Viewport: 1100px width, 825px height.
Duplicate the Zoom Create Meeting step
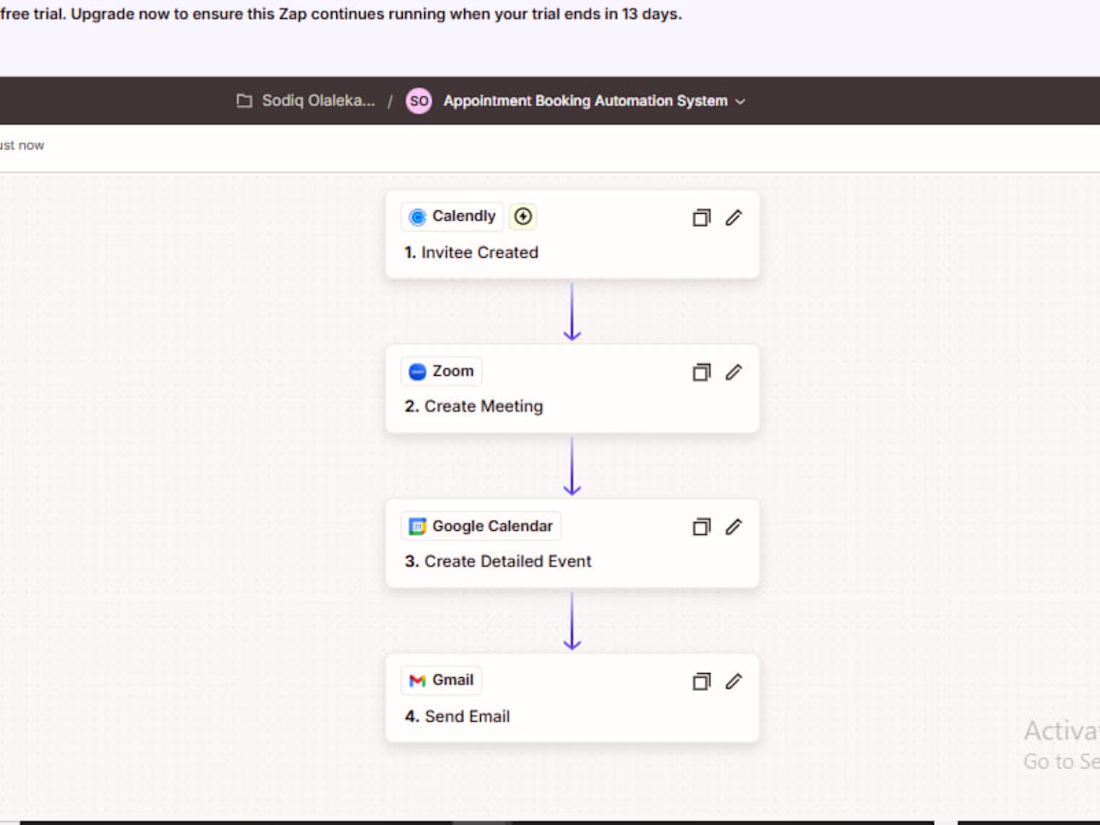[x=701, y=372]
